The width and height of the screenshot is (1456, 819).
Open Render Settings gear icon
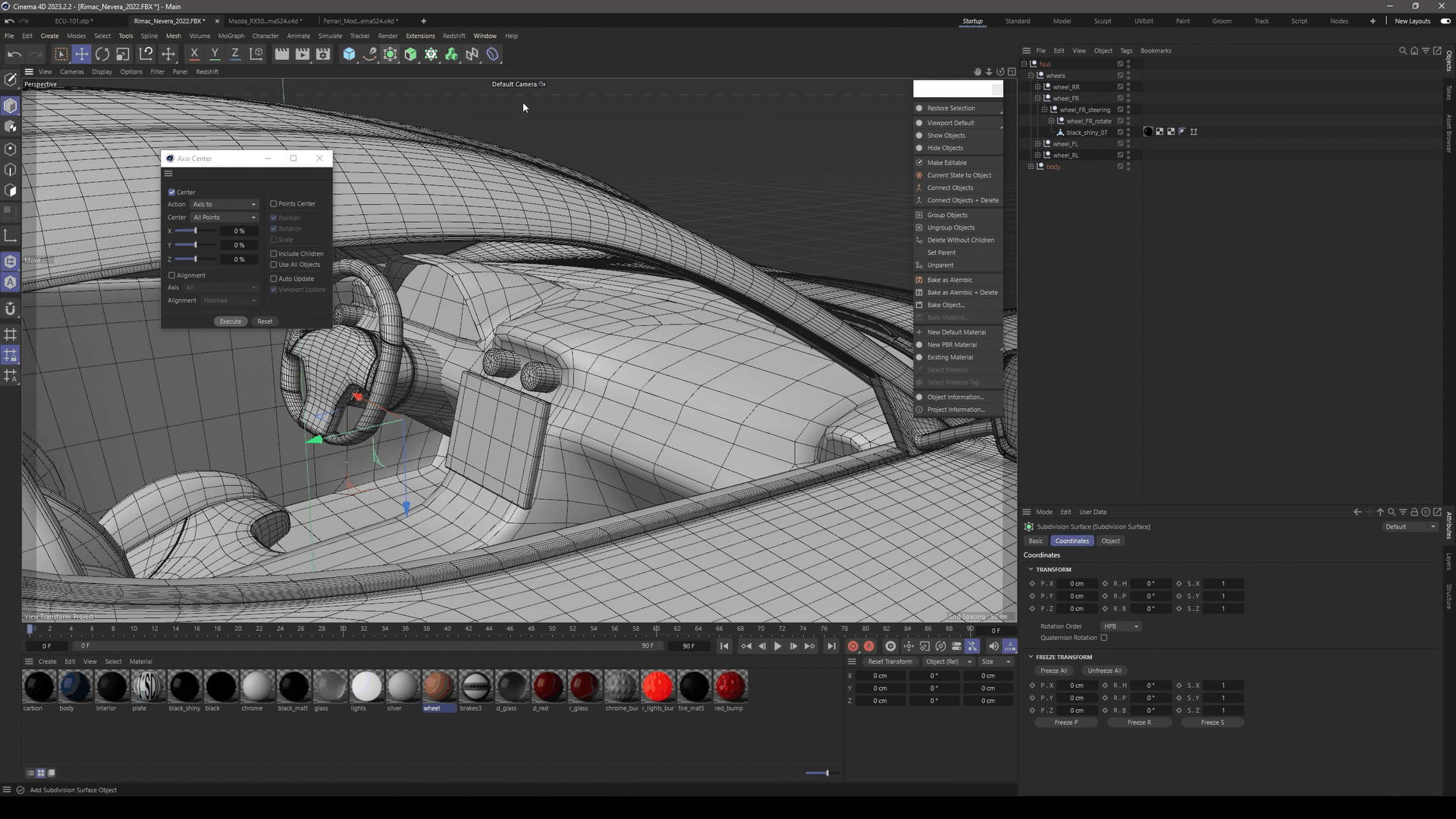pos(323,54)
